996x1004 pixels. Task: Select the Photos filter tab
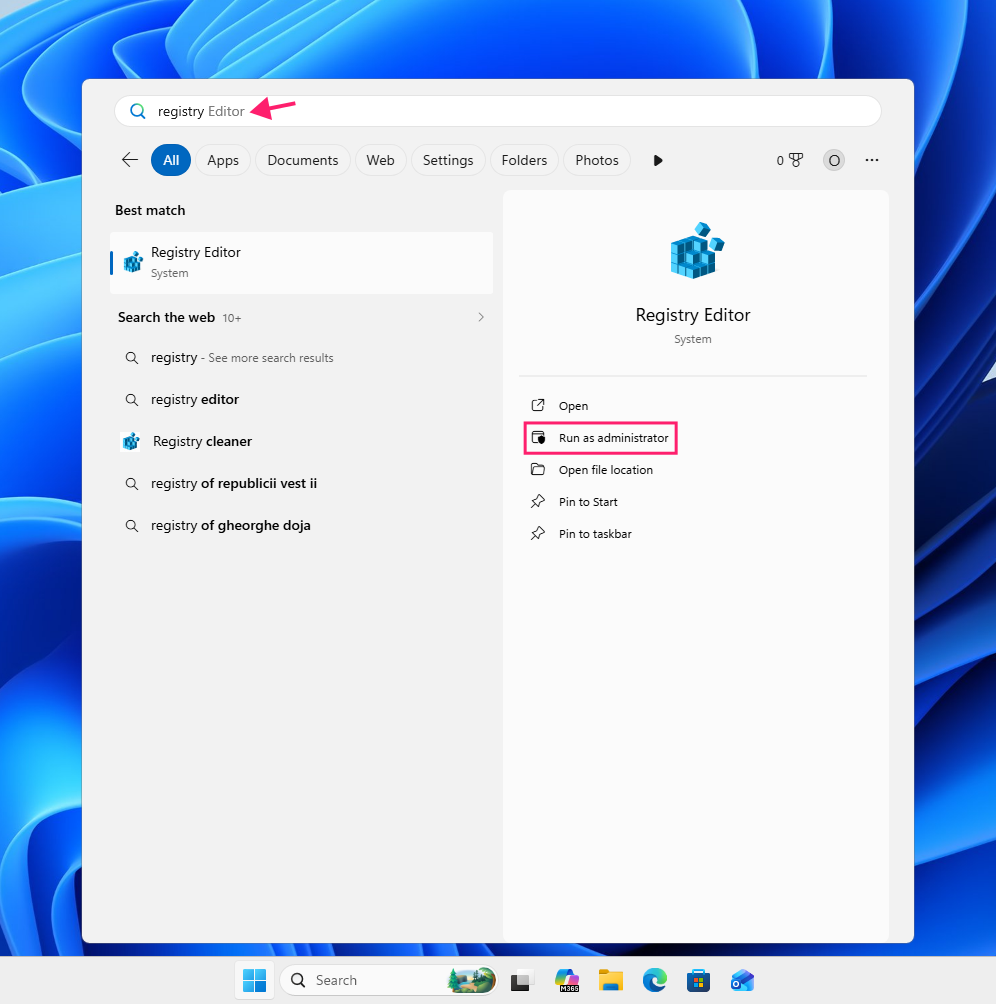(597, 160)
